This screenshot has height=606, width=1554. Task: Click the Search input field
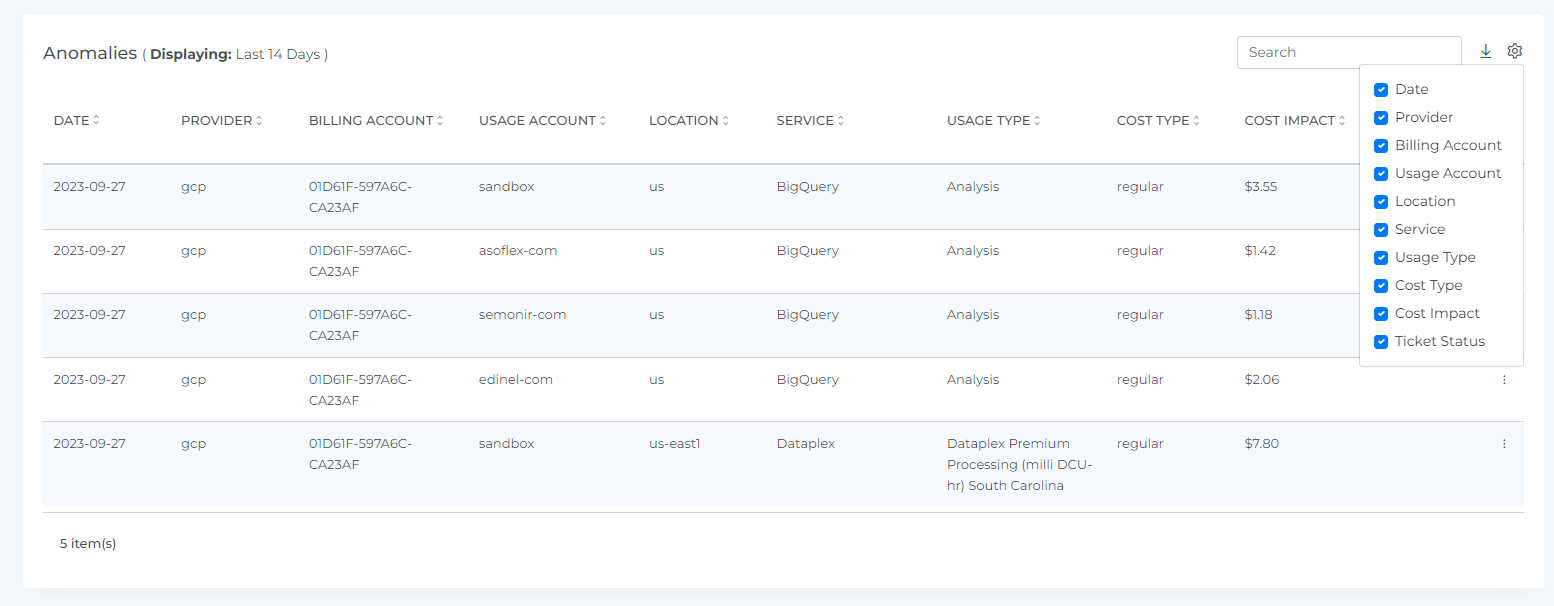point(1348,52)
